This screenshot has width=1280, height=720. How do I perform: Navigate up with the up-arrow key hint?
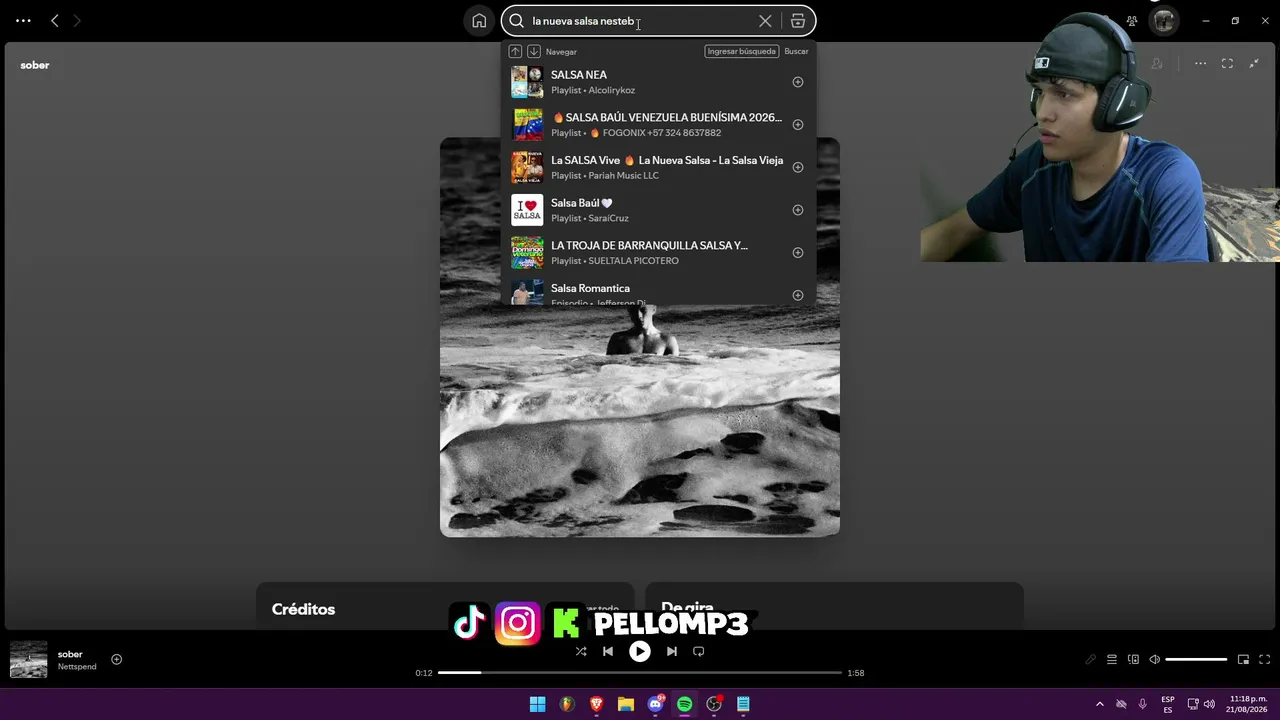click(515, 51)
